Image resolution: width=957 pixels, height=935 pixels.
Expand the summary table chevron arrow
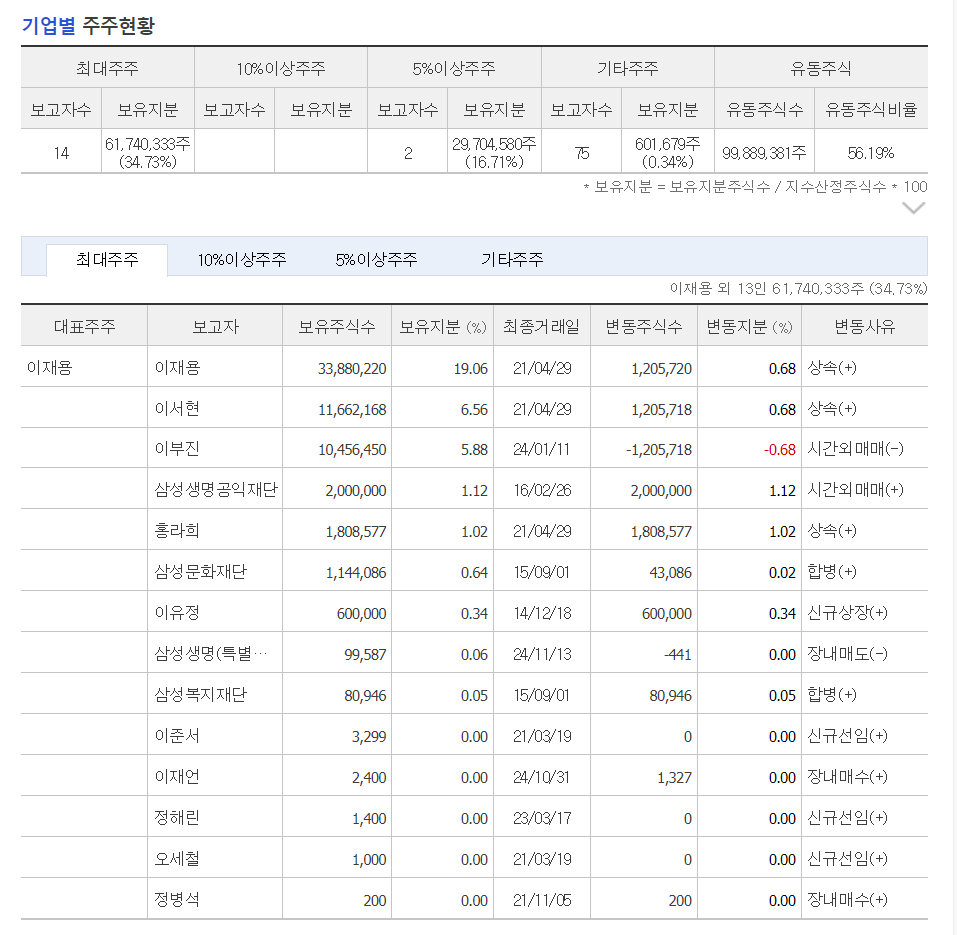913,209
